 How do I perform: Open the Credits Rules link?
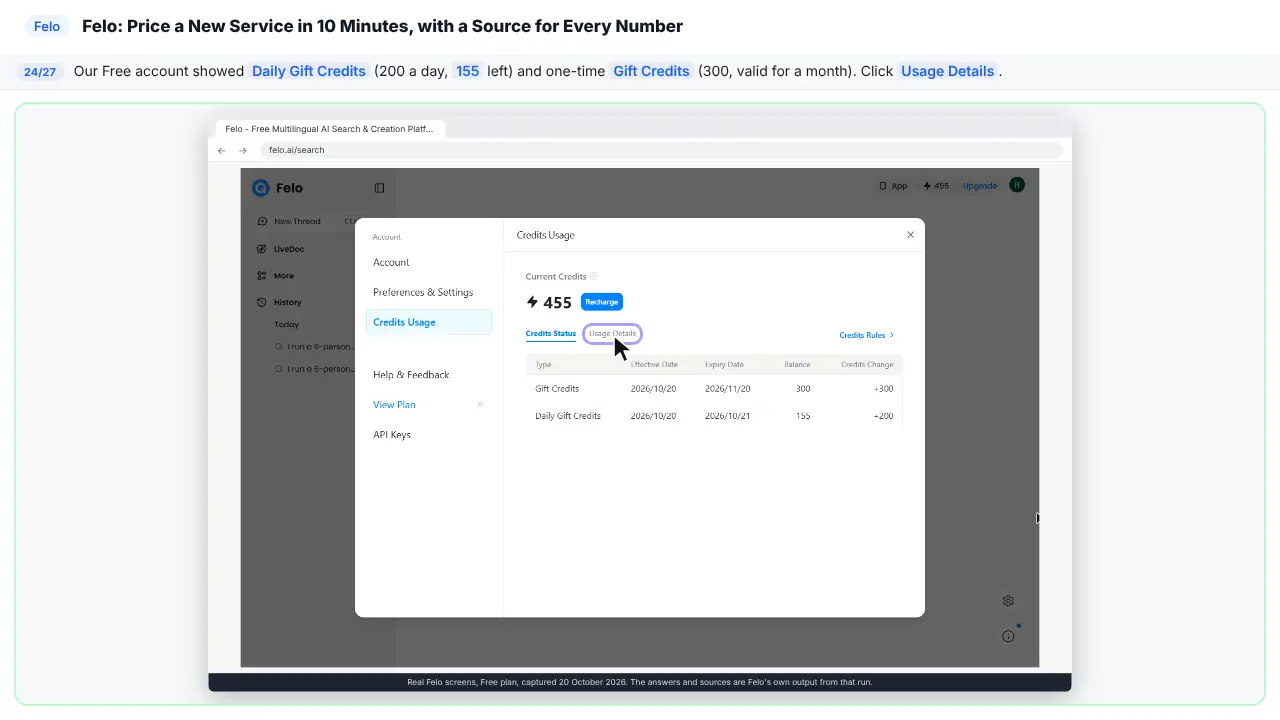[867, 335]
